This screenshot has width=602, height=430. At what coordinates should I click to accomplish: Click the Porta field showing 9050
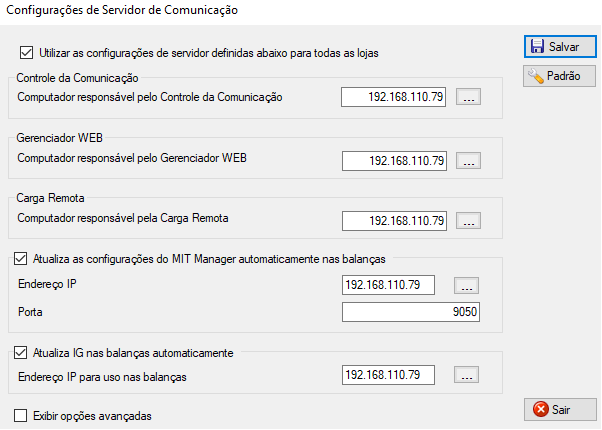411,312
